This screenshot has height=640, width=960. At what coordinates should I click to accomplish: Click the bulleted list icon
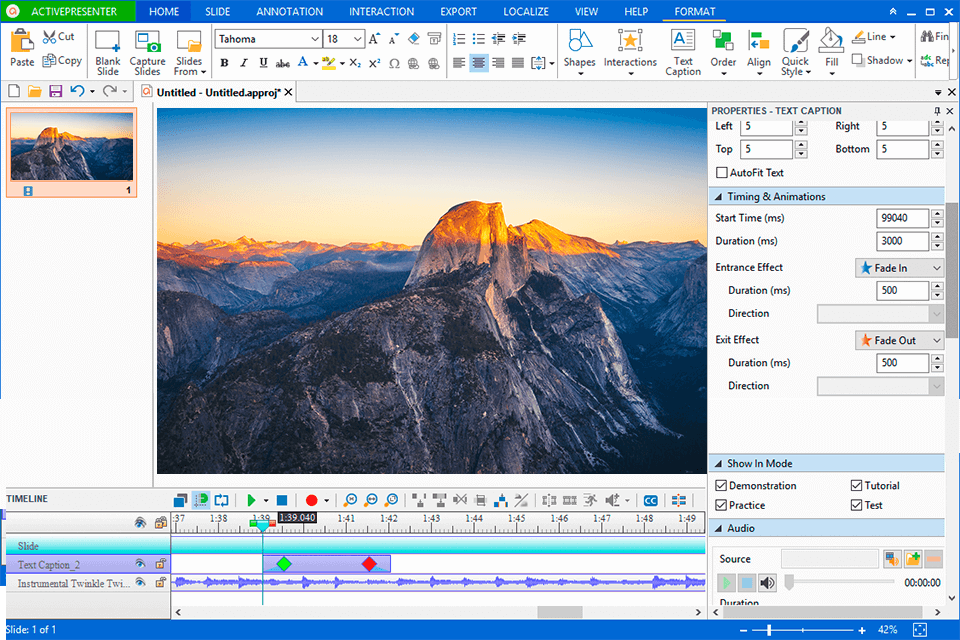[x=479, y=39]
